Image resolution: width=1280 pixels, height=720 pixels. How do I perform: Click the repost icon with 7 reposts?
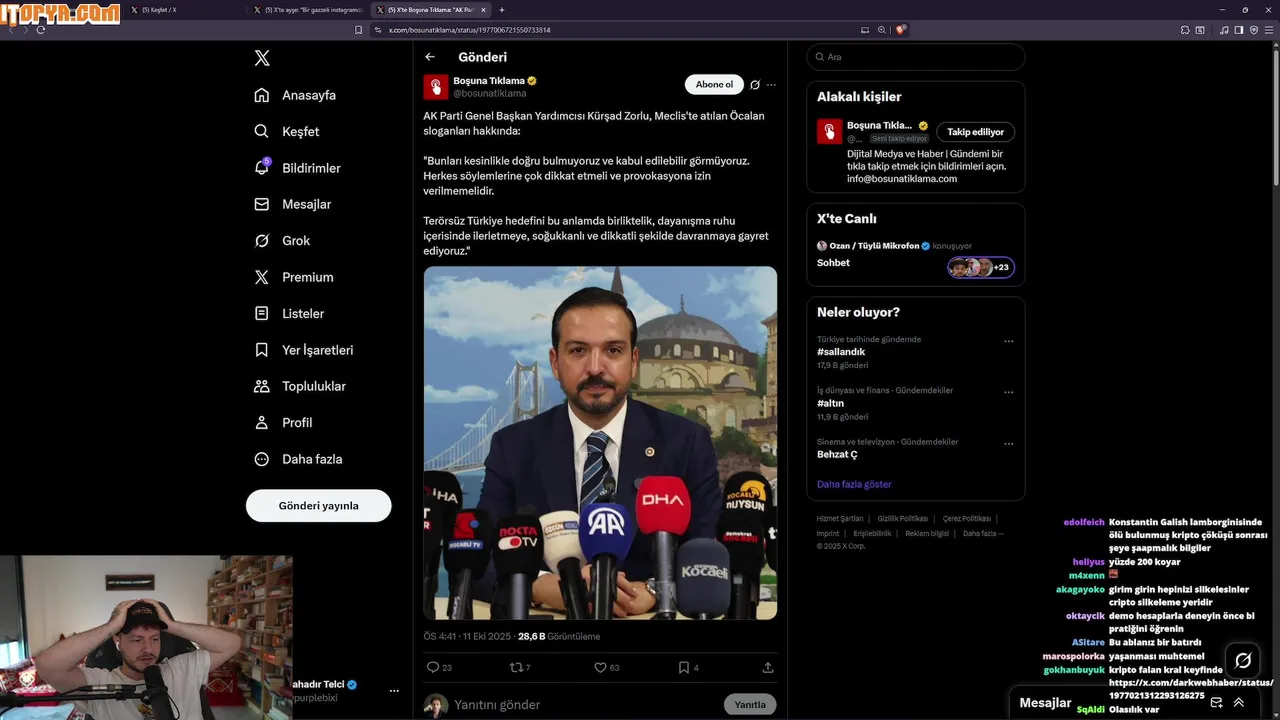click(x=516, y=667)
